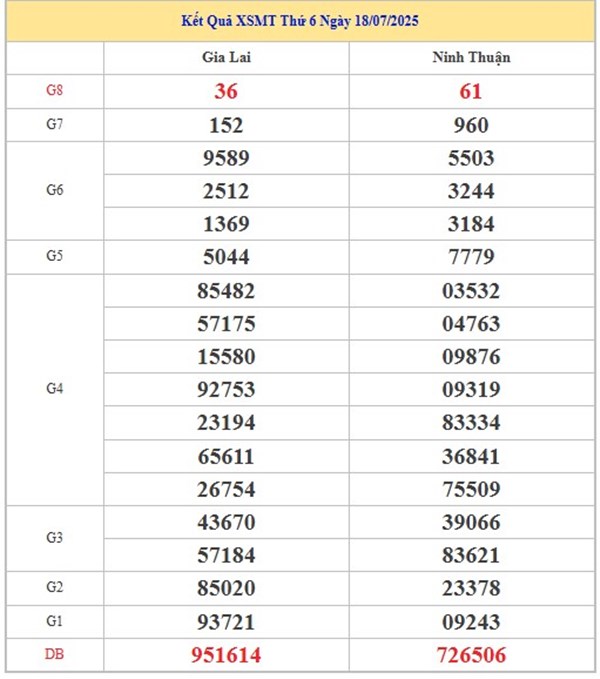The height and width of the screenshot is (679, 600).
Task: Click the G4 number 85482
Action: click(x=226, y=291)
